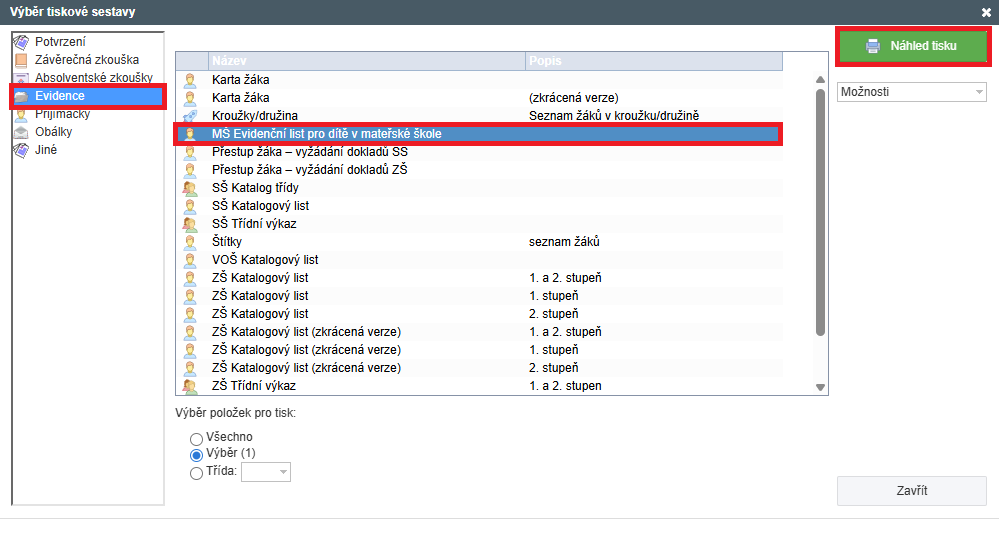The height and width of the screenshot is (537, 999).
Task: Click the SŠ Katalog třídy row icon
Action: (x=190, y=188)
